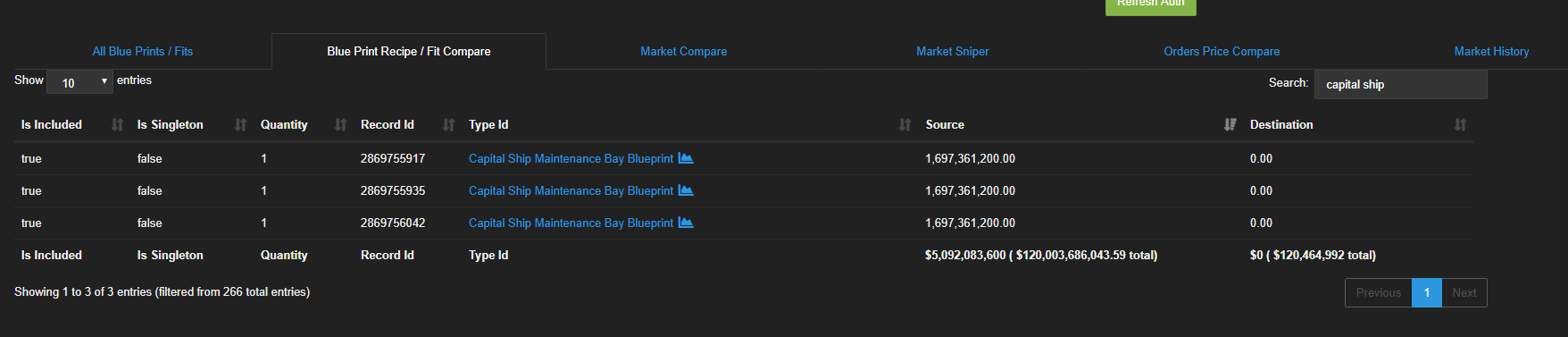Open blueprint link in row 2869755917

571,158
